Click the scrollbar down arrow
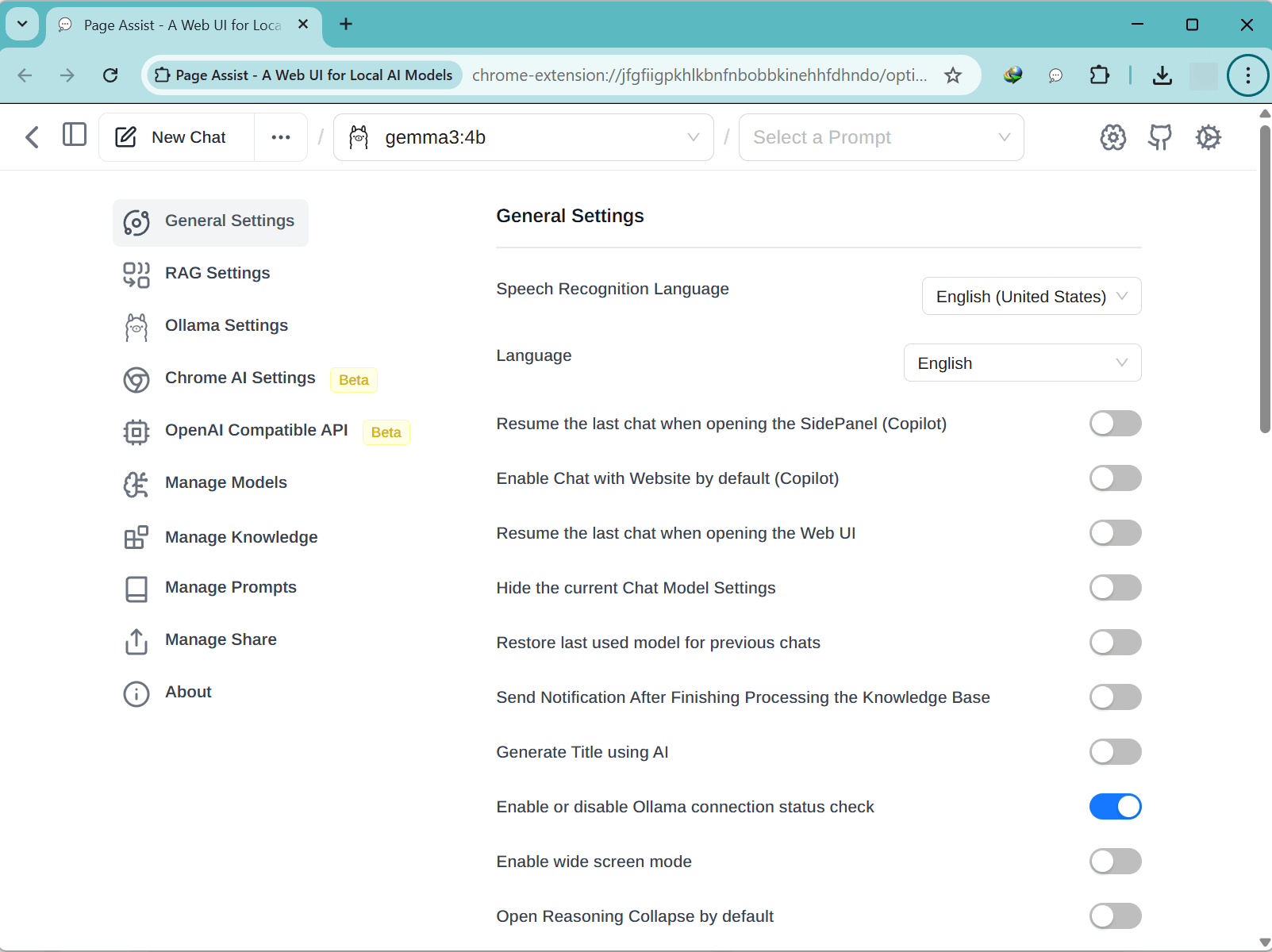This screenshot has width=1272, height=952. (1265, 942)
